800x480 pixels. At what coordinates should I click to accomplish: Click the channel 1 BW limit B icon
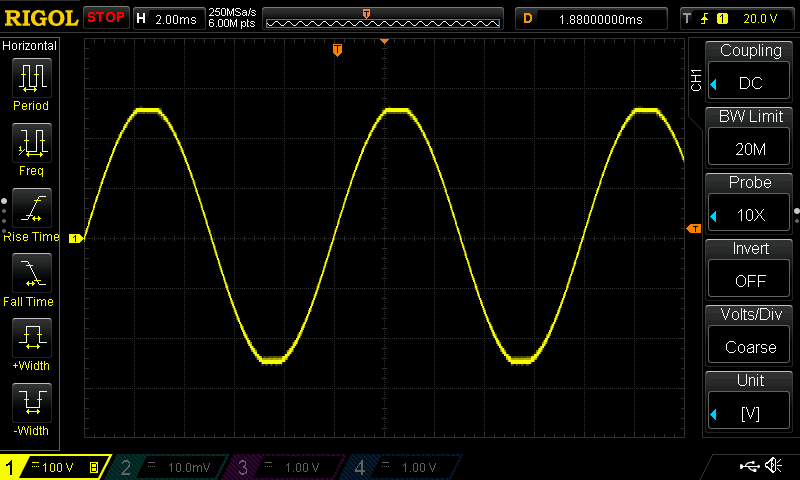click(94, 467)
